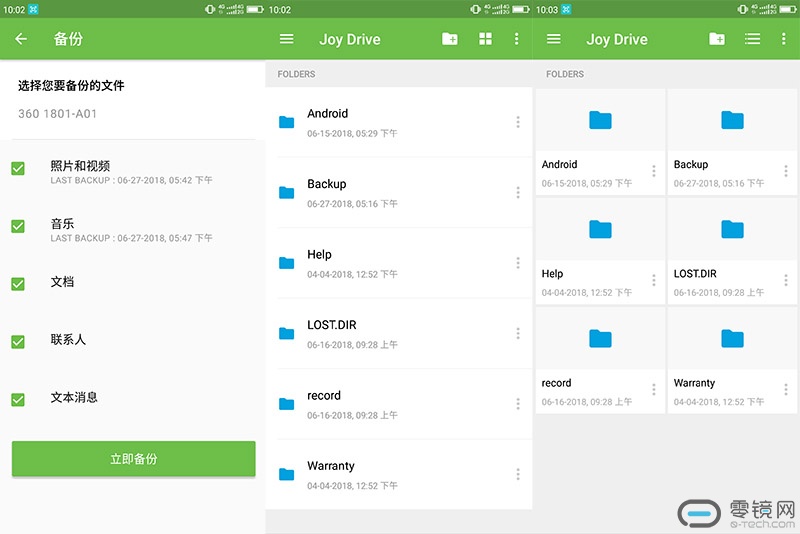The height and width of the screenshot is (534, 800).
Task: Open options for Android folder in list
Action: (518, 122)
